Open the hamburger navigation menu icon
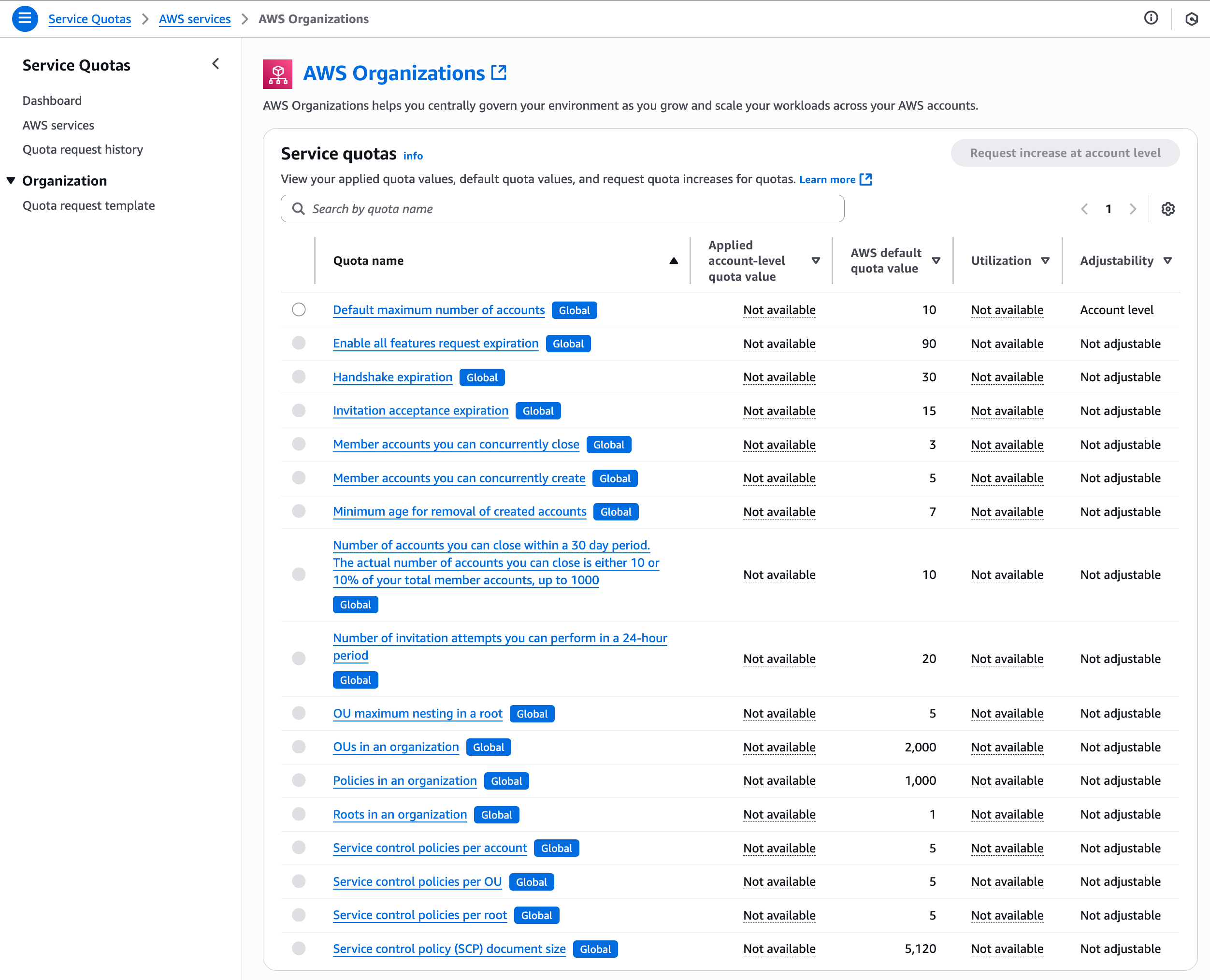 25,19
